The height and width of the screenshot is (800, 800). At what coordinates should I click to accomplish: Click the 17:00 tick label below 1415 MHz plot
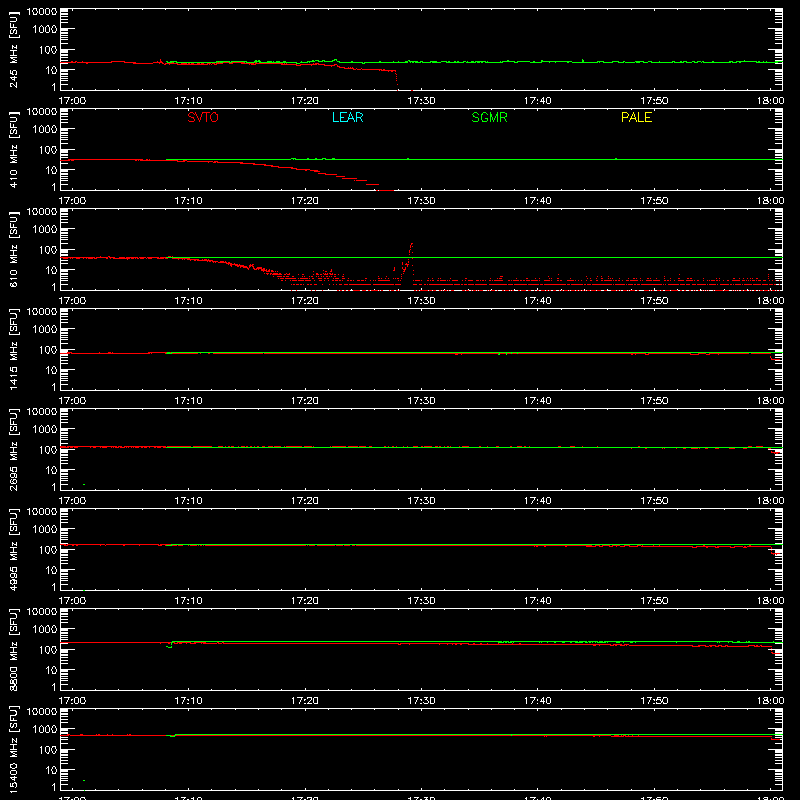pos(72,401)
